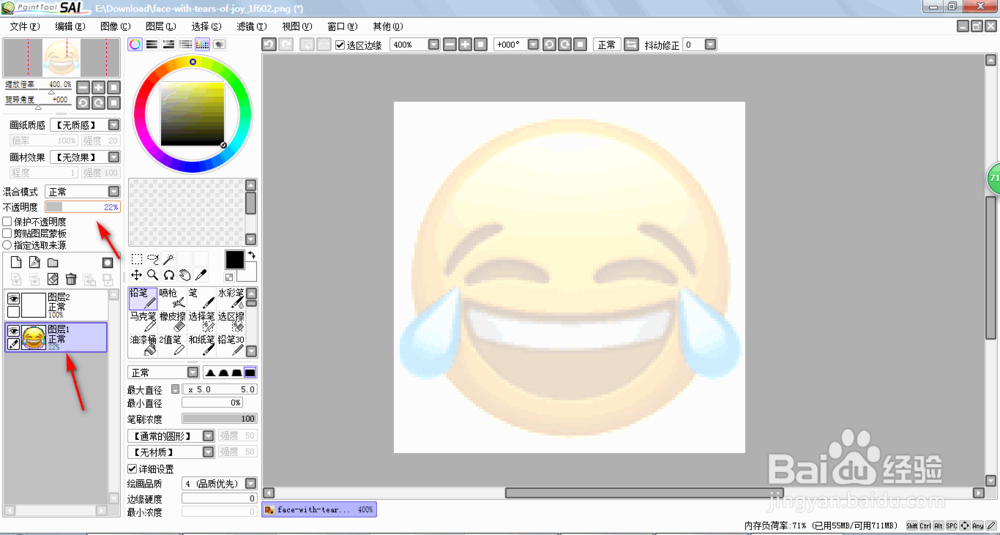Select the hand pan tool
Image resolution: width=1000 pixels, height=535 pixels.
(185, 275)
